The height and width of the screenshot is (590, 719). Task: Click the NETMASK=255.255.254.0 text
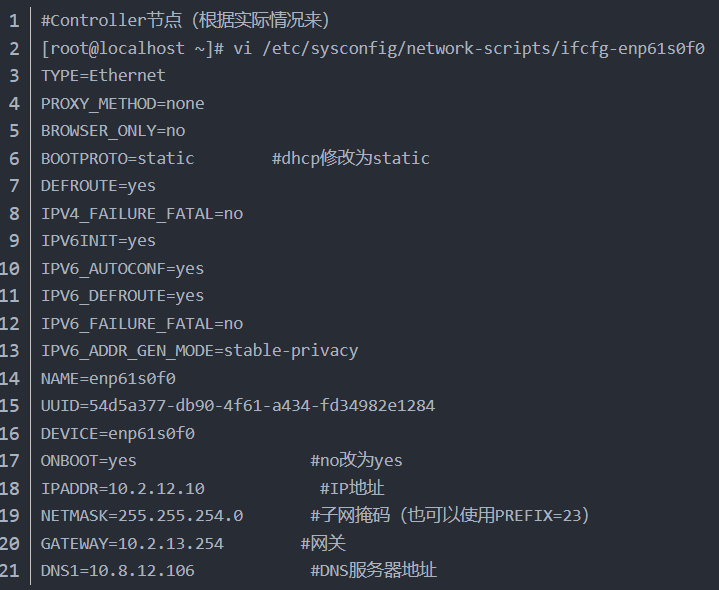click(141, 516)
